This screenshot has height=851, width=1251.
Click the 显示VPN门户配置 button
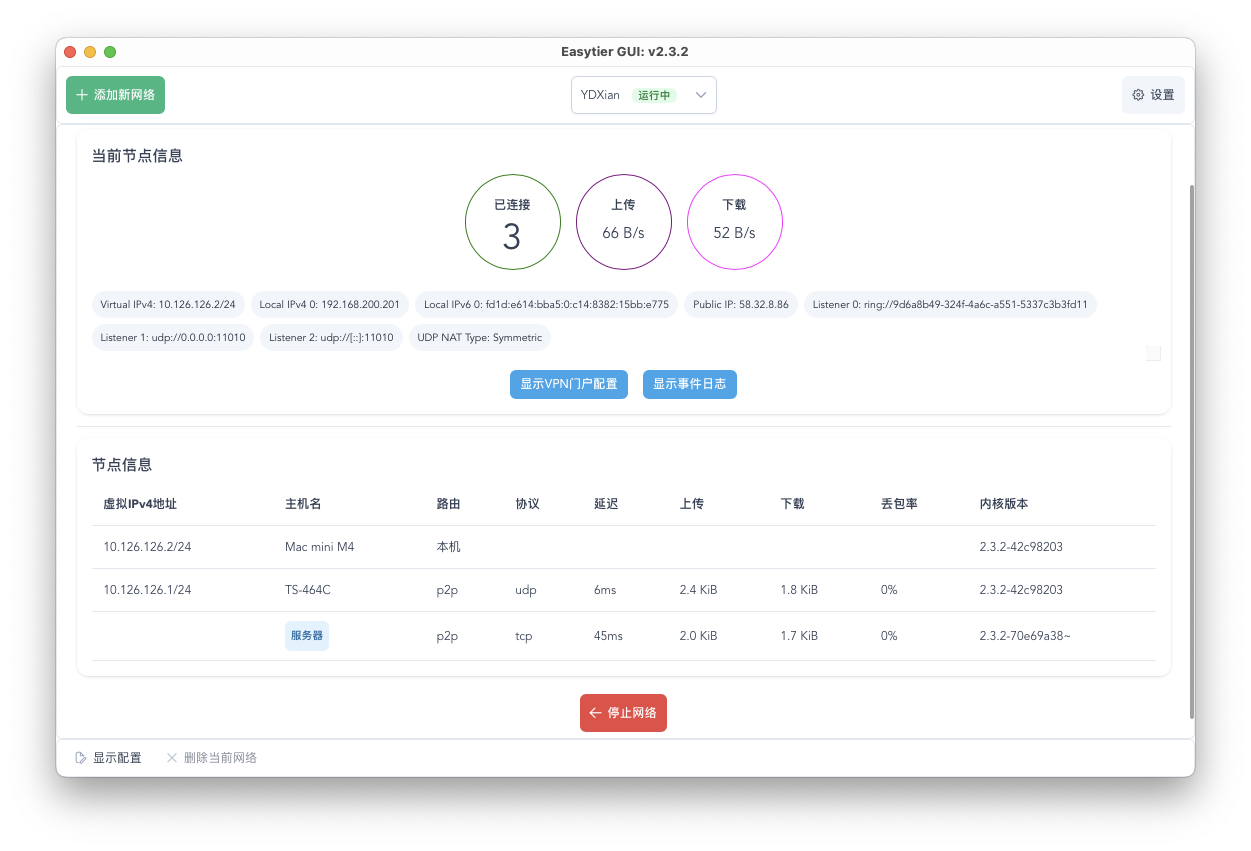[568, 384]
